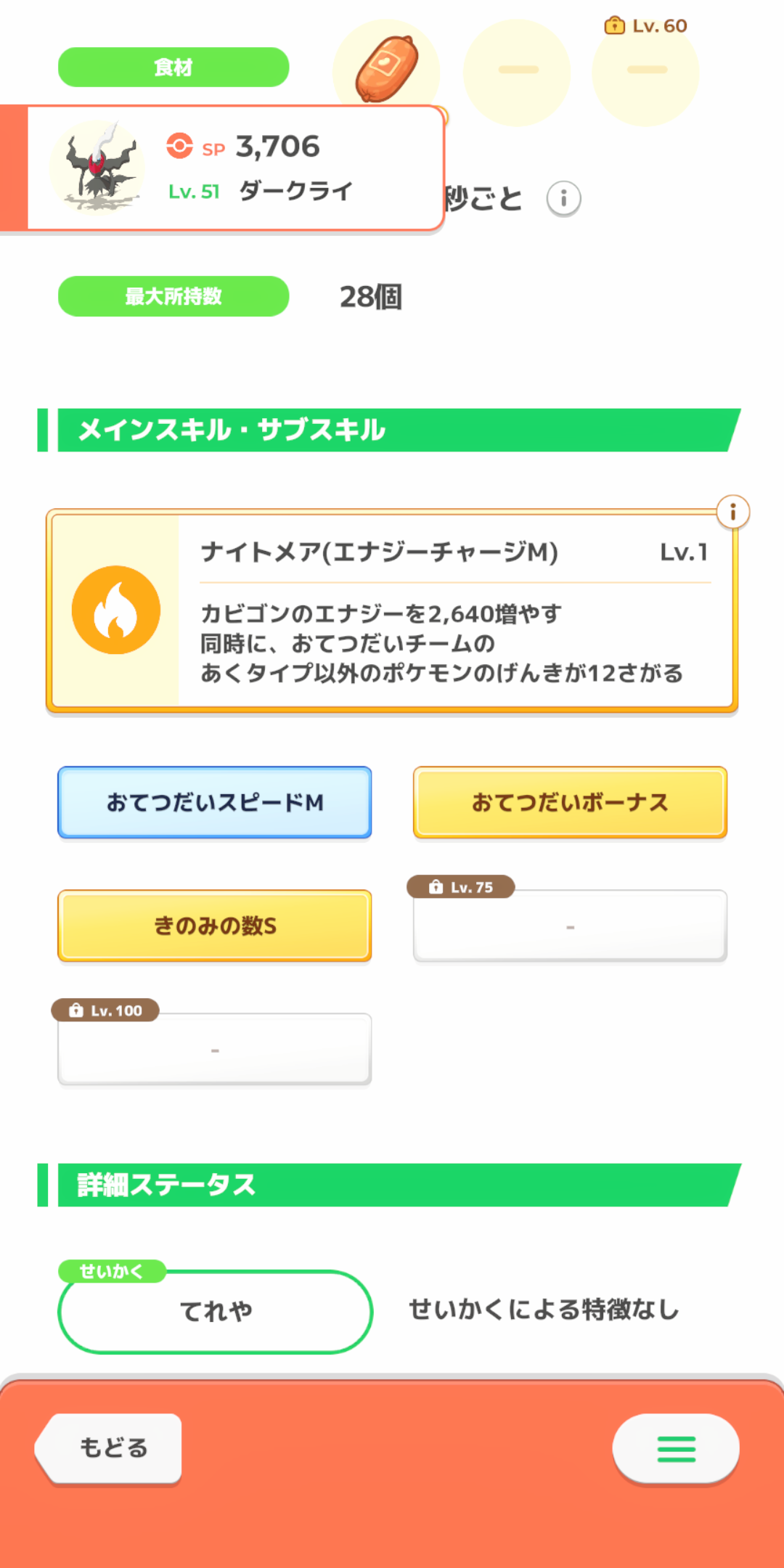Image resolution: width=784 pixels, height=1568 pixels.
Task: Tap the Lv. 75 lock badge
Action: coord(461,887)
